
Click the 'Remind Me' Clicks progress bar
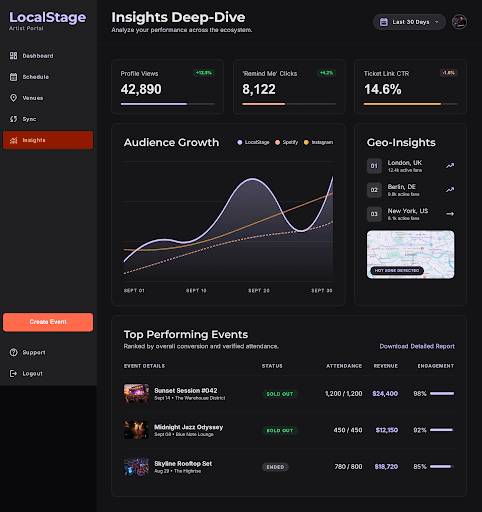pos(289,104)
